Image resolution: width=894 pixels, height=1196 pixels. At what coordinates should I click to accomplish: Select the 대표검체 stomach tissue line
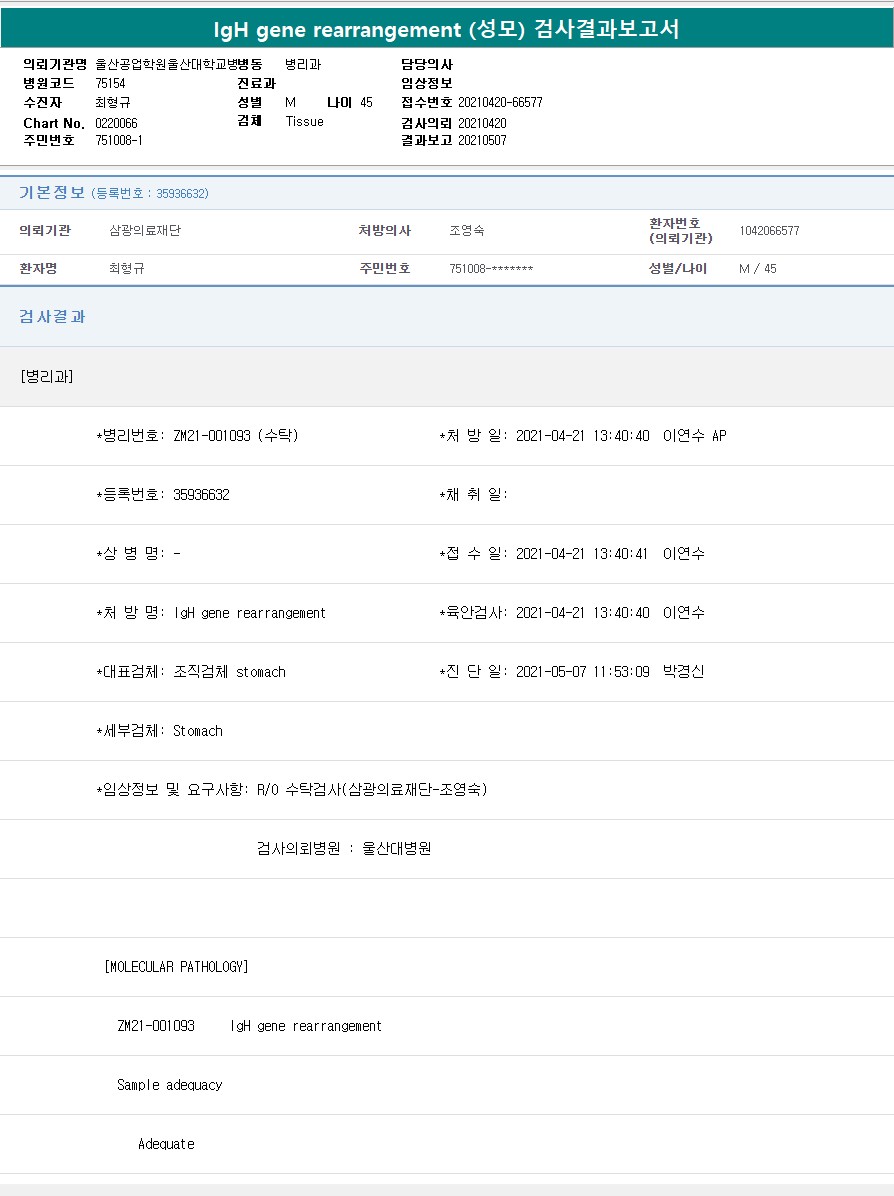[191, 672]
